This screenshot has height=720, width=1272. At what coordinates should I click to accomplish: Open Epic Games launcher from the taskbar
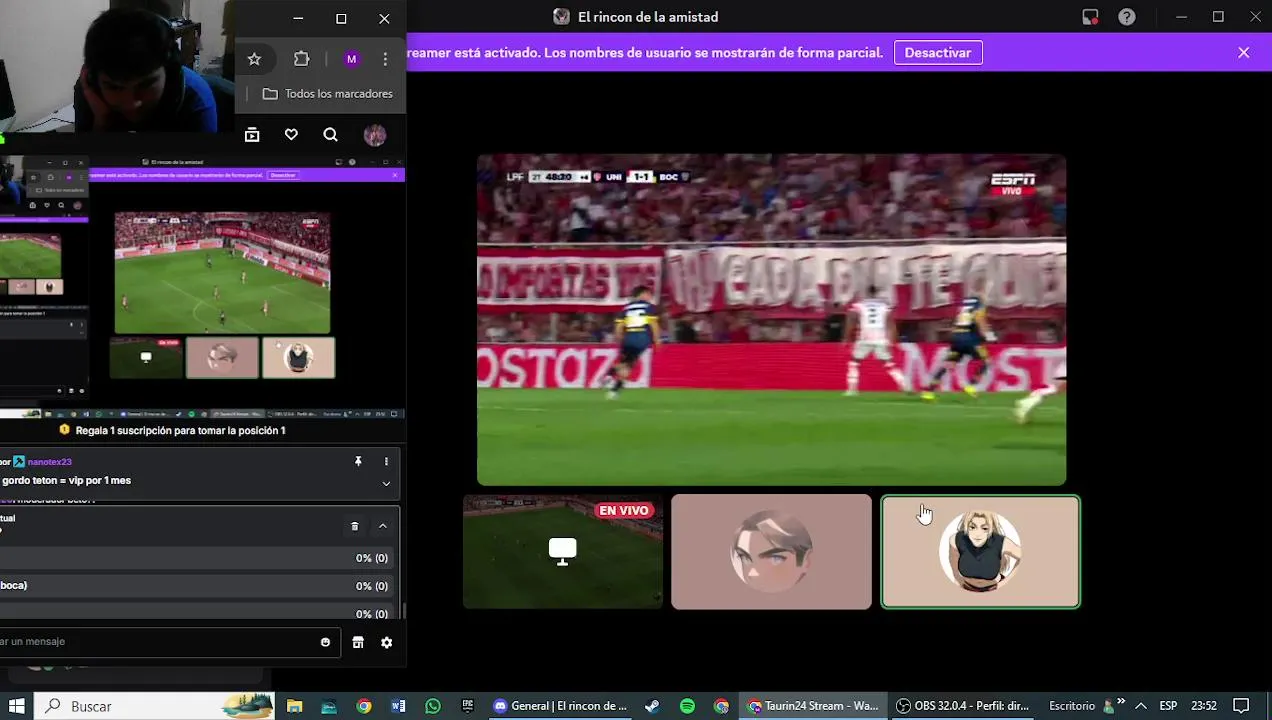tap(467, 706)
